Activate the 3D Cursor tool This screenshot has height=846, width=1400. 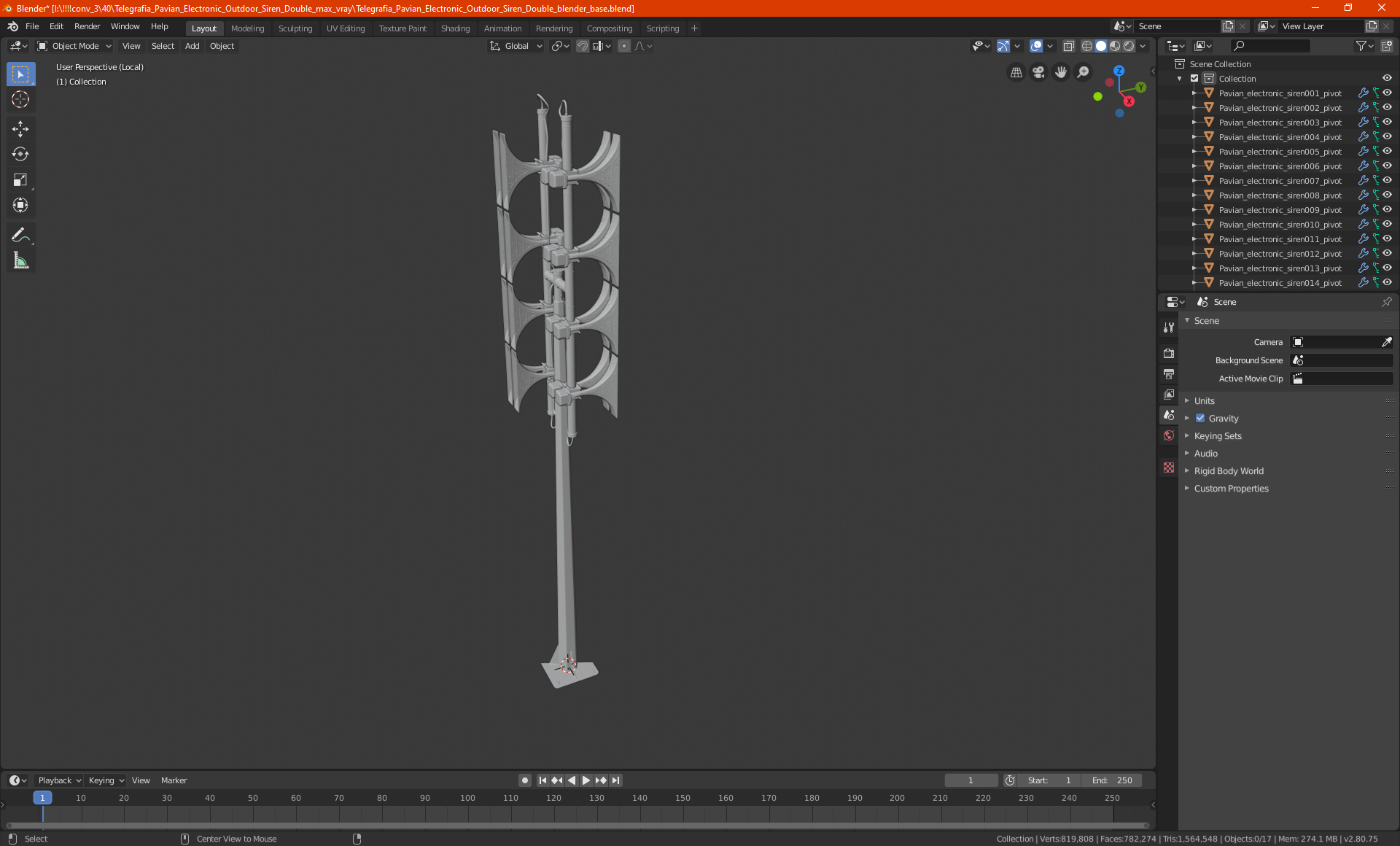20,99
